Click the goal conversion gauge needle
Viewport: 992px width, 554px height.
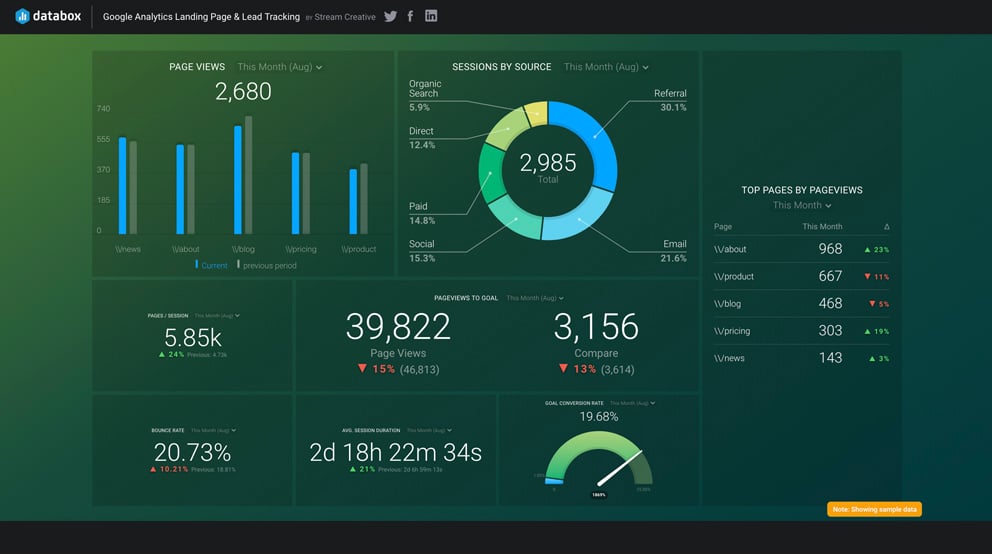[618, 470]
